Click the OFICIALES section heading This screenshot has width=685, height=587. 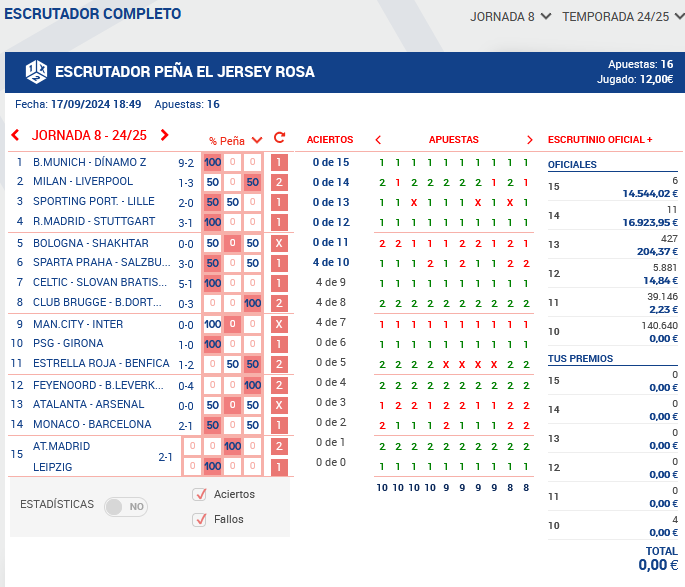(572, 165)
